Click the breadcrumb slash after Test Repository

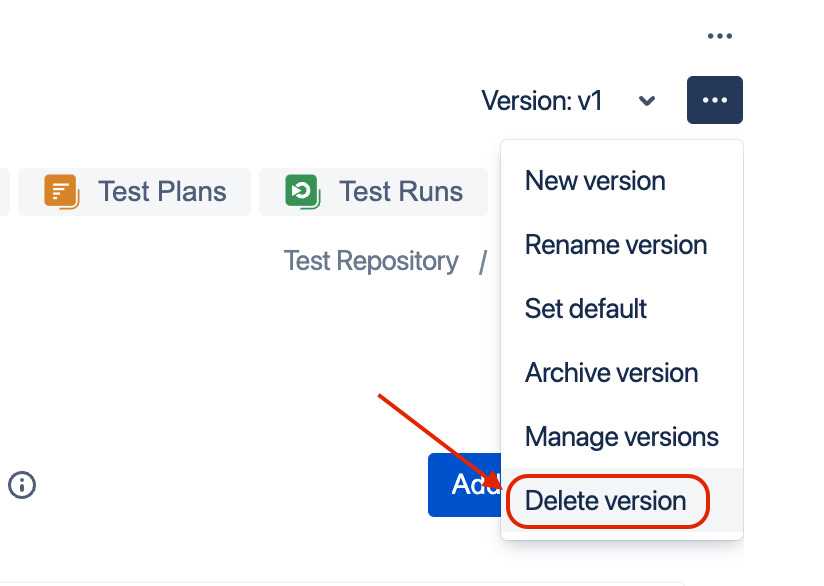tap(483, 262)
